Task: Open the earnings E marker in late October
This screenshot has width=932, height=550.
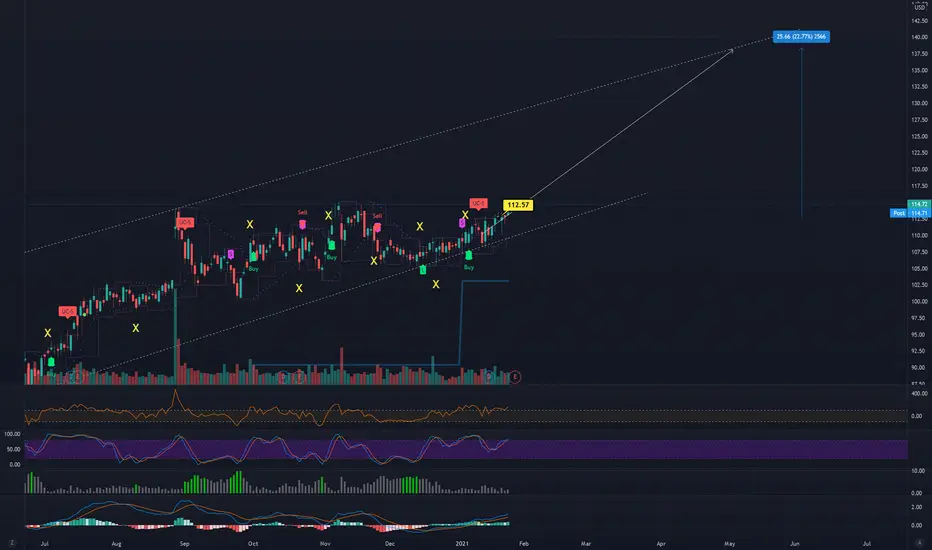Action: (300, 377)
